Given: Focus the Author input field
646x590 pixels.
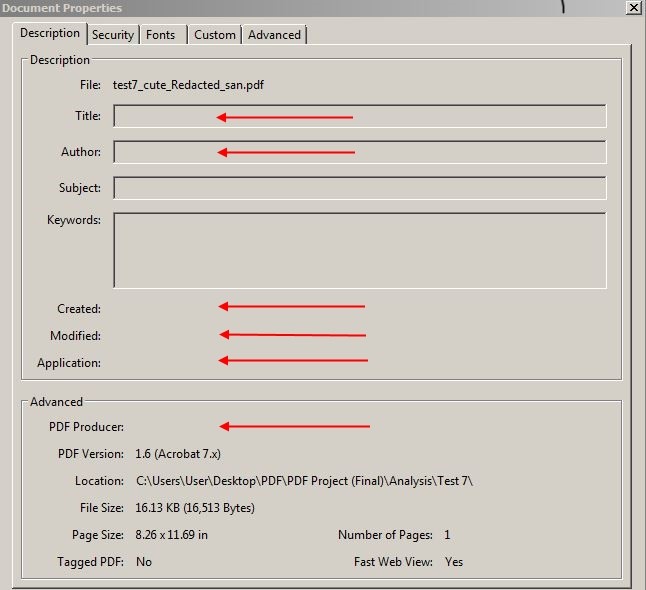Looking at the screenshot, I should click(x=360, y=153).
